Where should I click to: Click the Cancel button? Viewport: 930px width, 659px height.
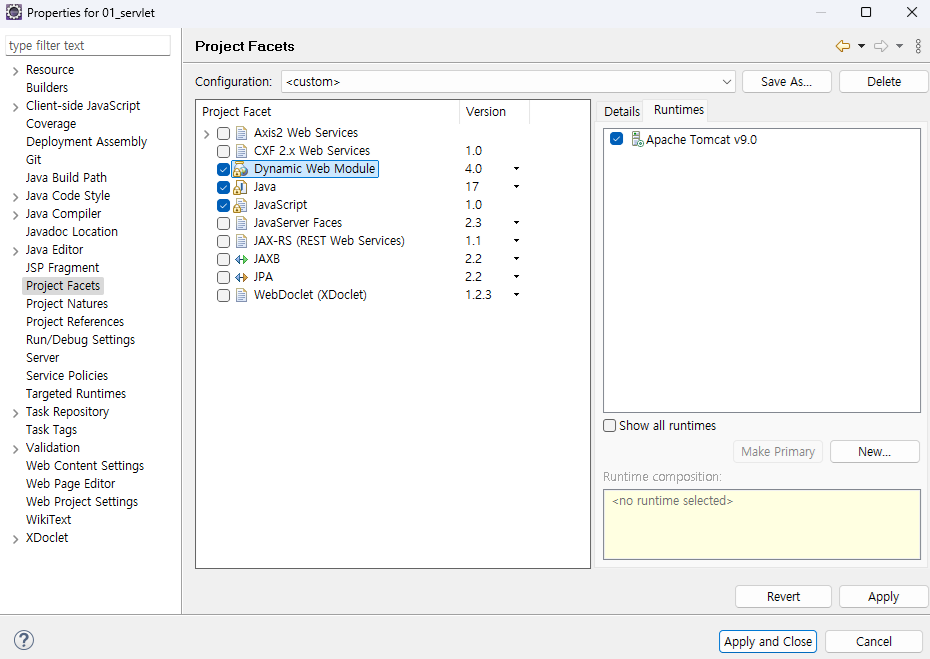[x=873, y=642]
